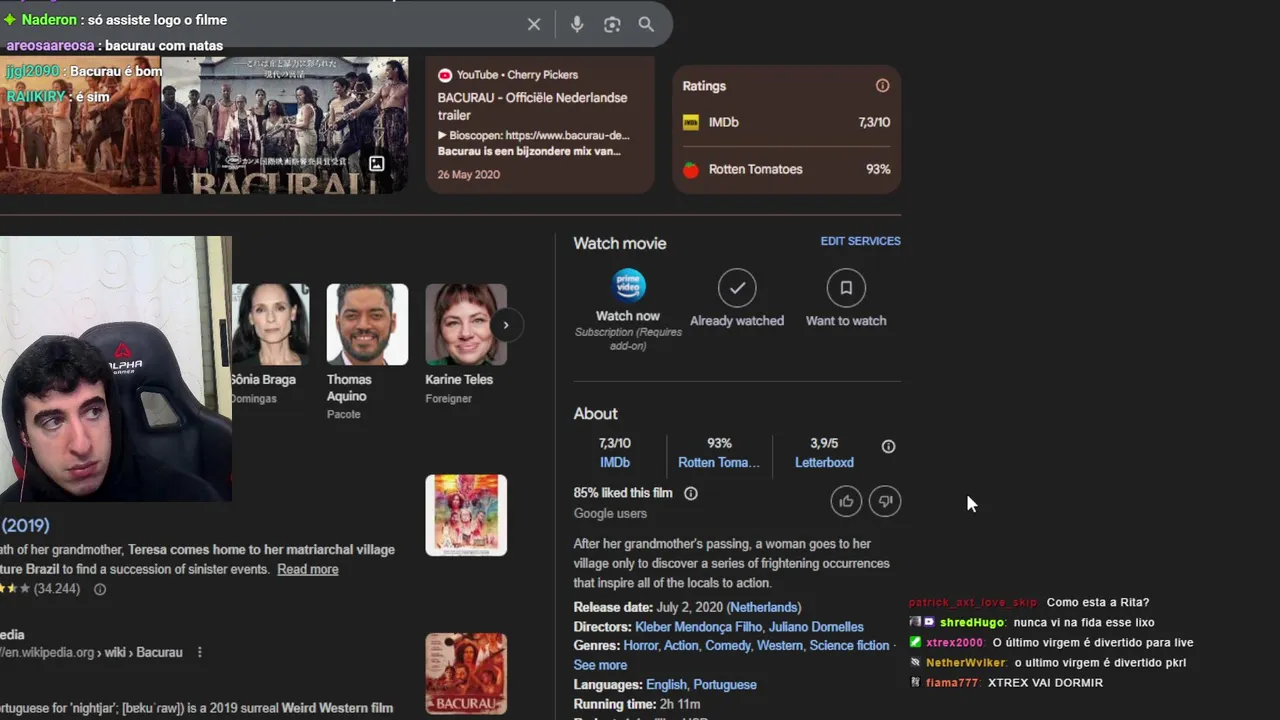Click NetherWvlker username in chat
This screenshot has width=1280, height=720.
click(x=965, y=663)
